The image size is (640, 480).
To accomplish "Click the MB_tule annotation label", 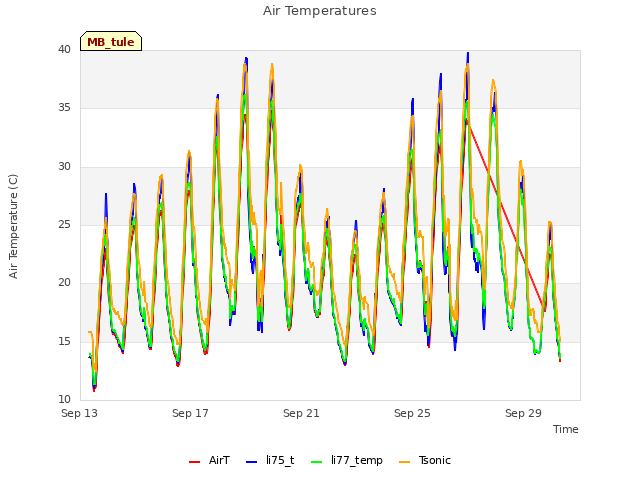I will [x=111, y=42].
